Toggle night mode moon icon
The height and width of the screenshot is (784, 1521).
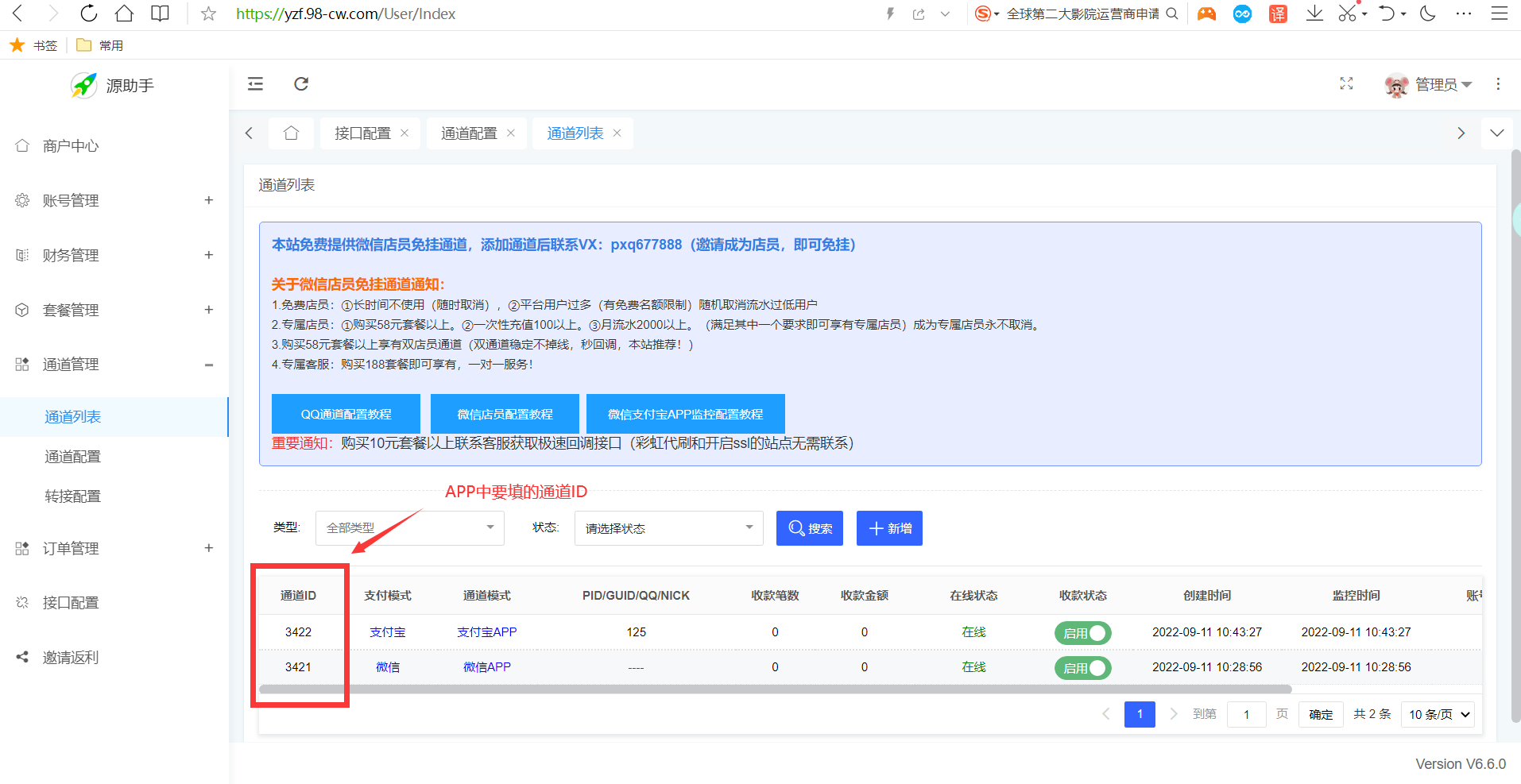pyautogui.click(x=1428, y=14)
